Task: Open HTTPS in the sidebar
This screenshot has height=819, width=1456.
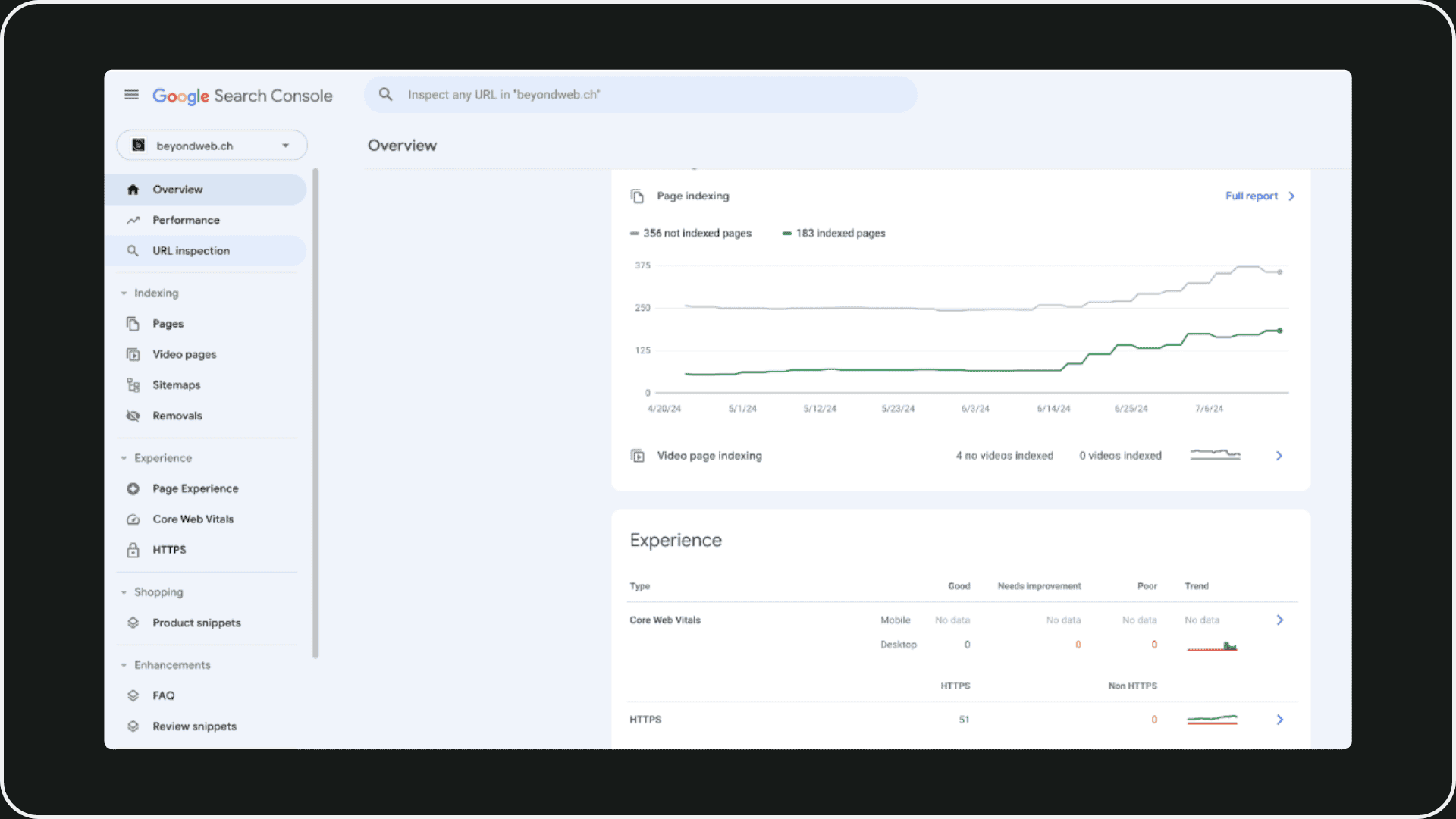Action: [206, 550]
